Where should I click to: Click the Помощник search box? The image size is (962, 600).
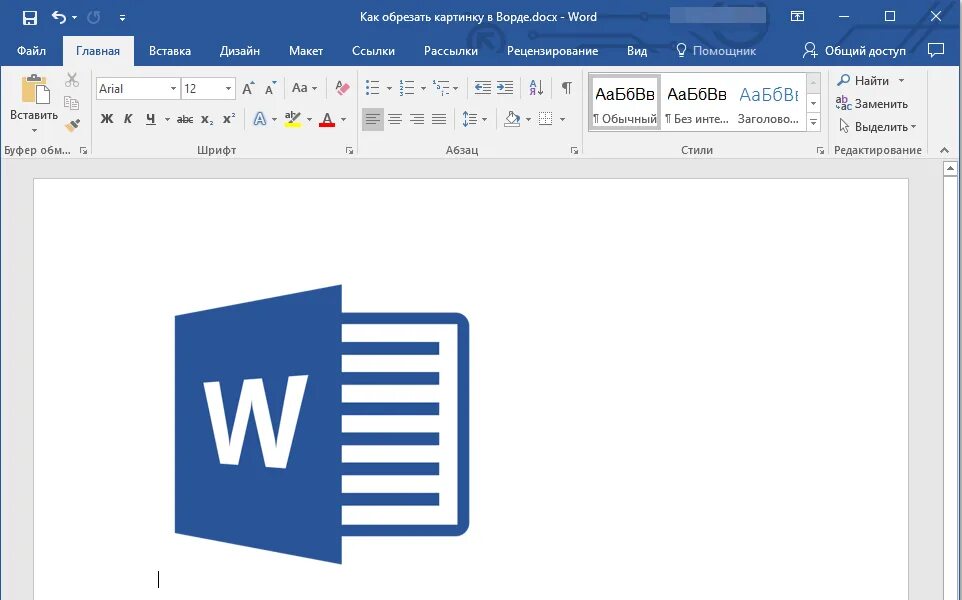point(716,51)
